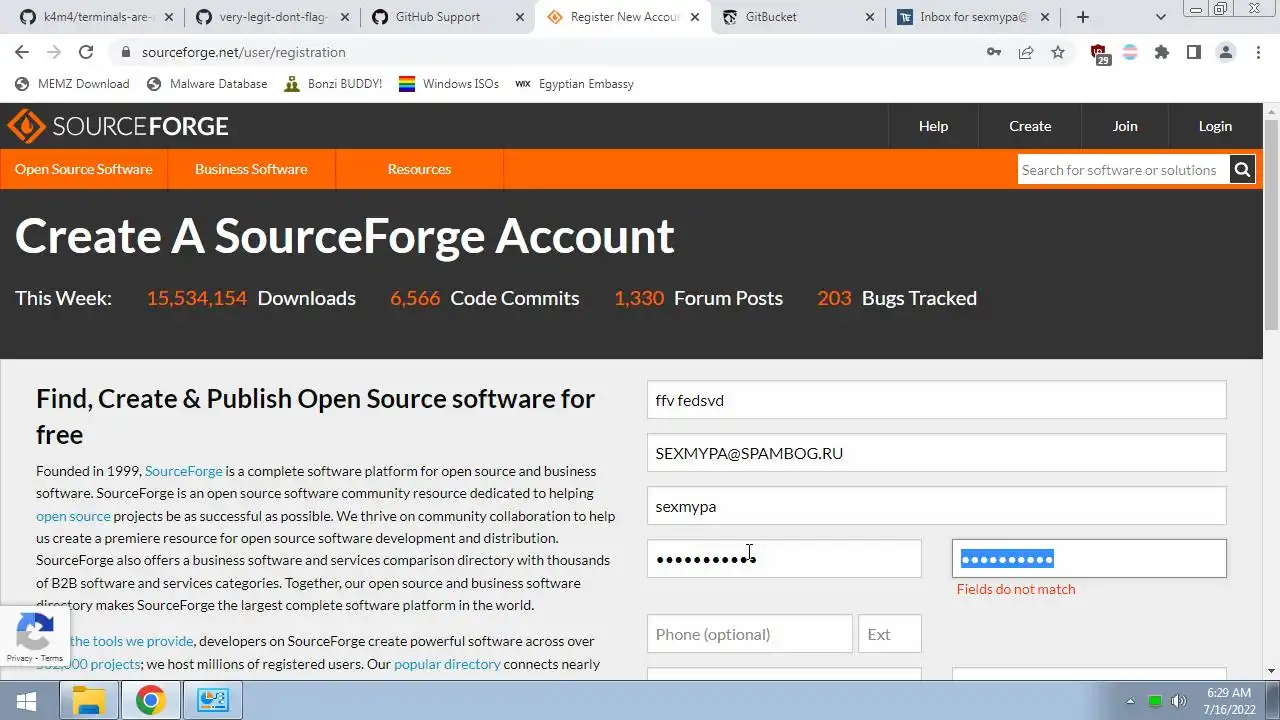Open the red shield extension with badge 29
1280x720 pixels.
click(x=1099, y=54)
